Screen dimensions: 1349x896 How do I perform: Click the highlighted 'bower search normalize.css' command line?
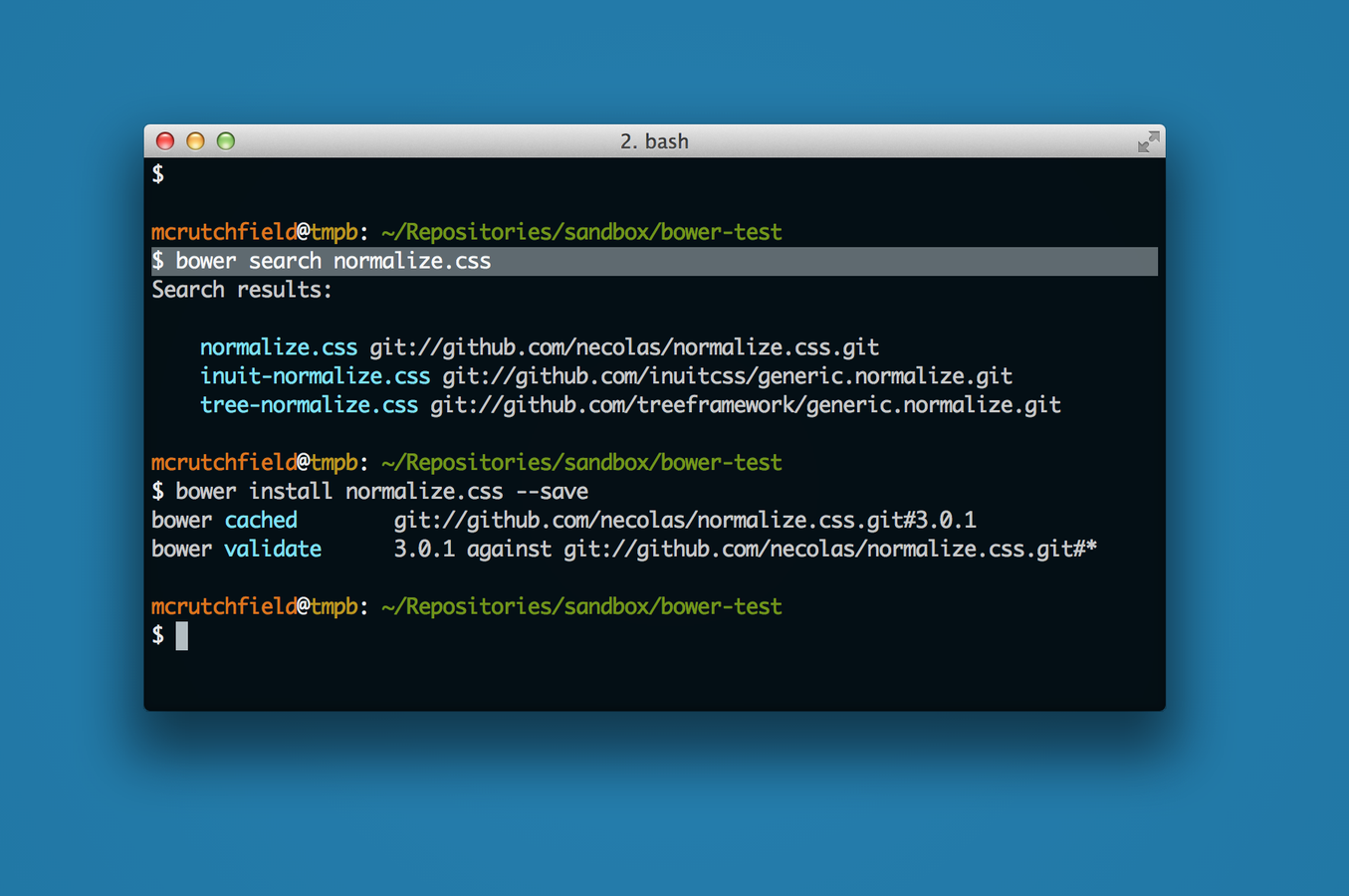click(654, 261)
